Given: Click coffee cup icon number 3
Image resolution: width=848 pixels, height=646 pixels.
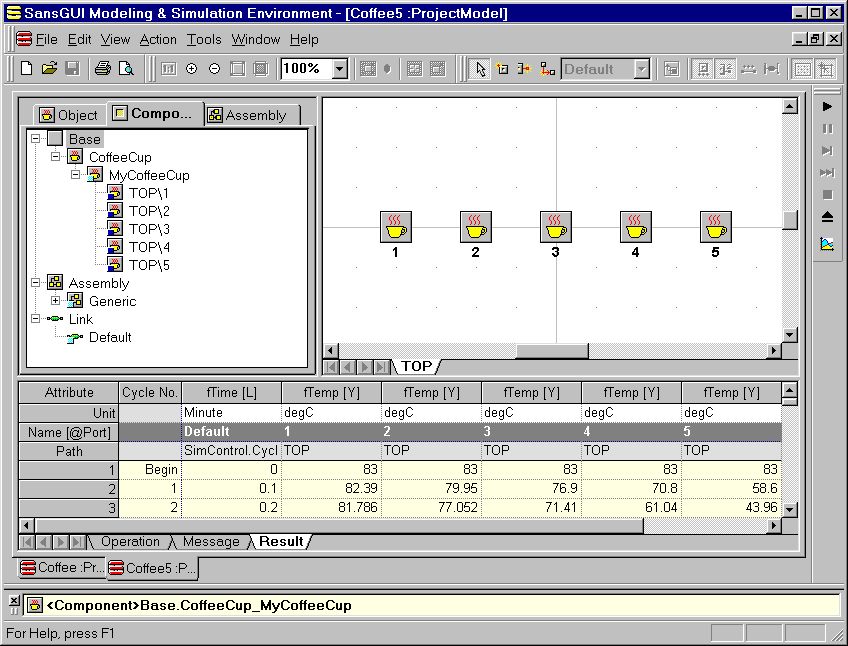Looking at the screenshot, I should (555, 227).
